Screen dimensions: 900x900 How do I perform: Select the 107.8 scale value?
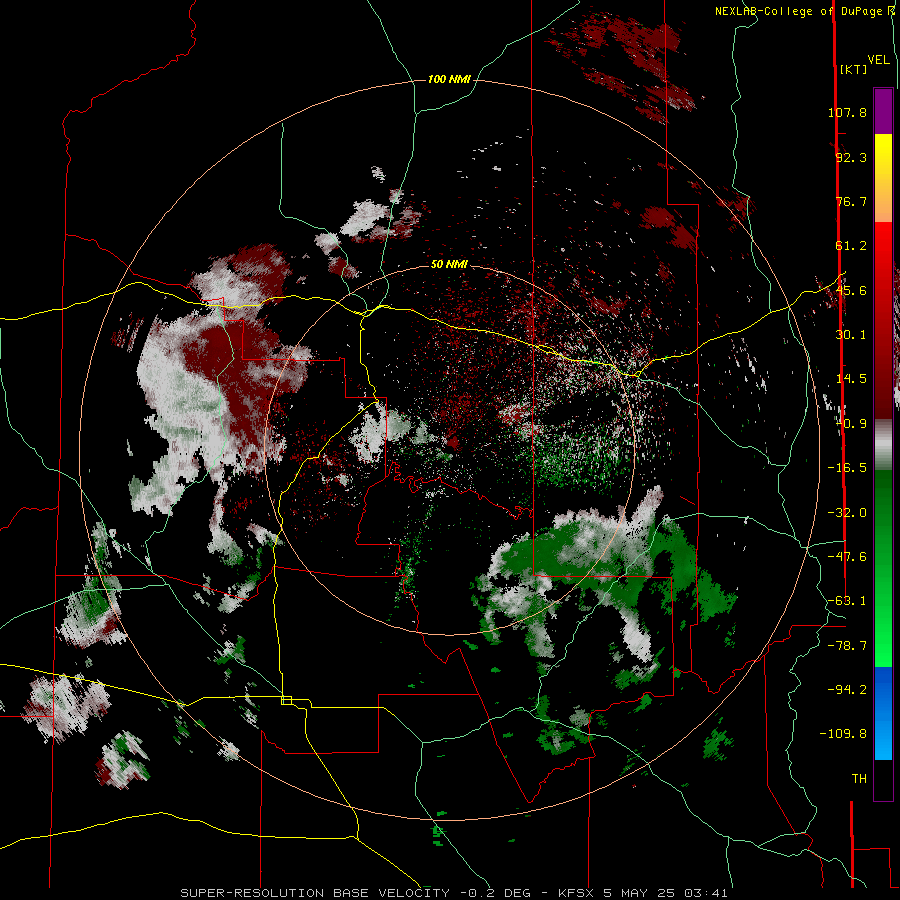[x=847, y=112]
